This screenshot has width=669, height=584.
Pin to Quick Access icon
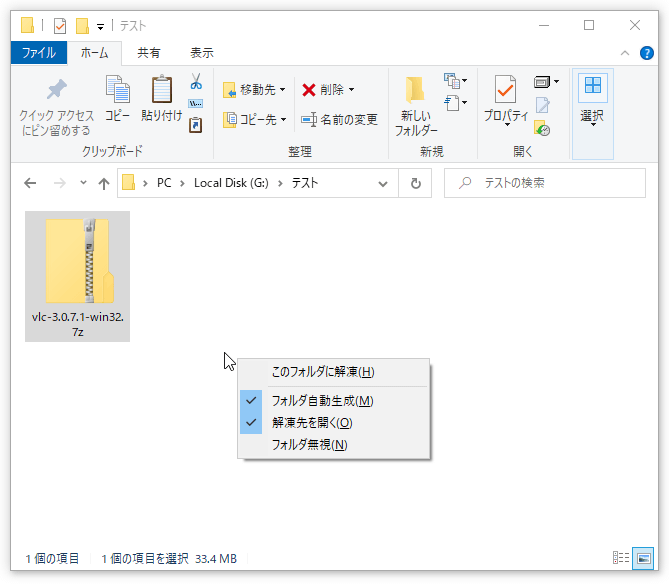click(56, 89)
